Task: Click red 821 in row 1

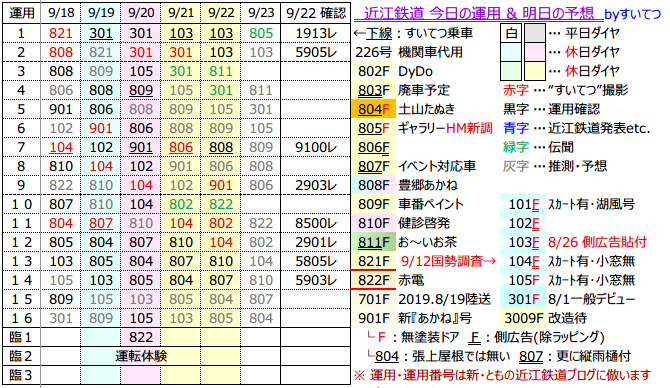Action: pos(61,33)
